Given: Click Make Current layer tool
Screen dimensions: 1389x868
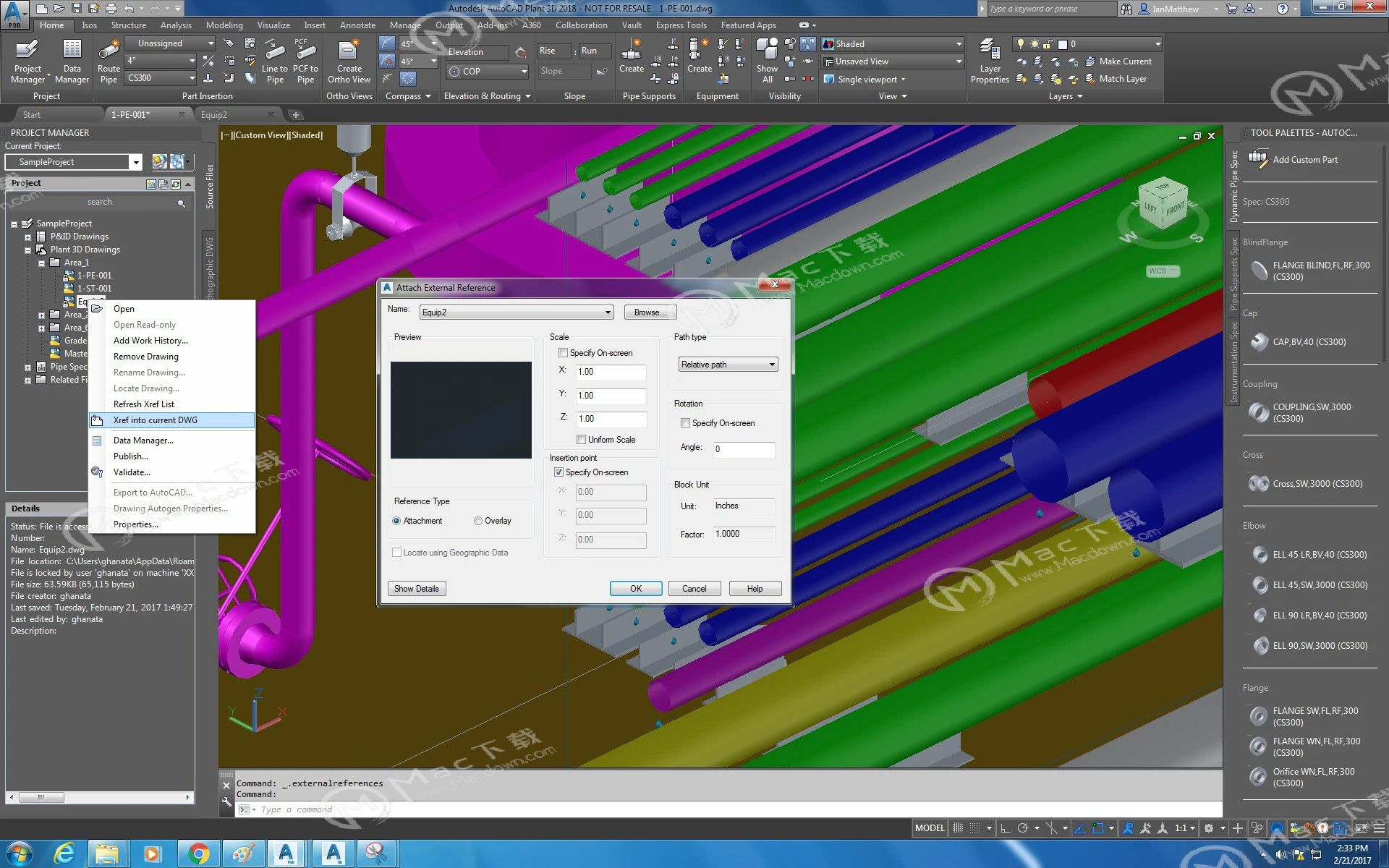Looking at the screenshot, I should click(1118, 61).
